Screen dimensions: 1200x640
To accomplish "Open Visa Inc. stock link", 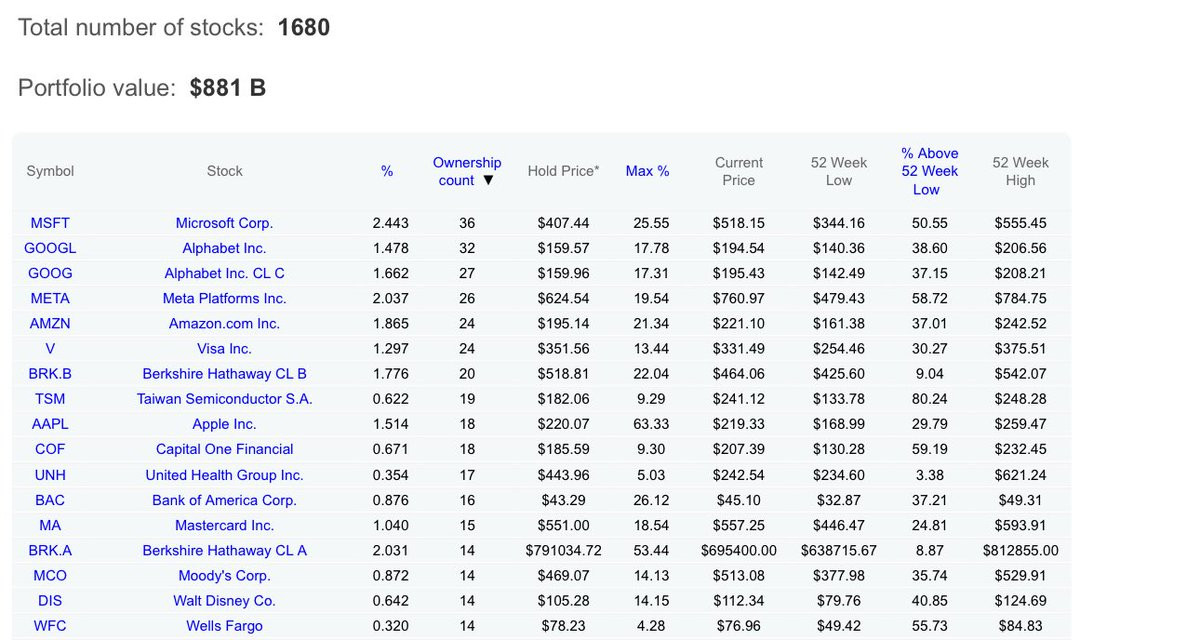I will (x=224, y=348).
